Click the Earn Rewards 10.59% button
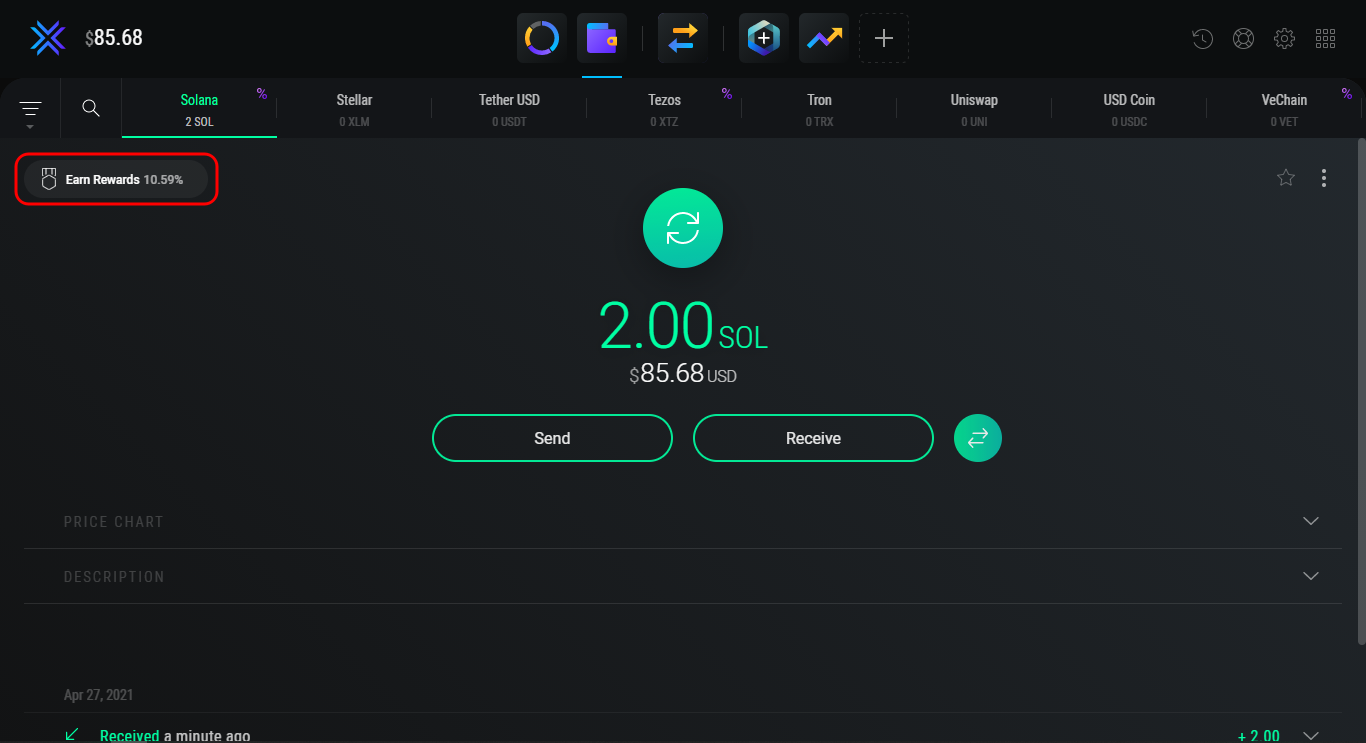 click(116, 180)
